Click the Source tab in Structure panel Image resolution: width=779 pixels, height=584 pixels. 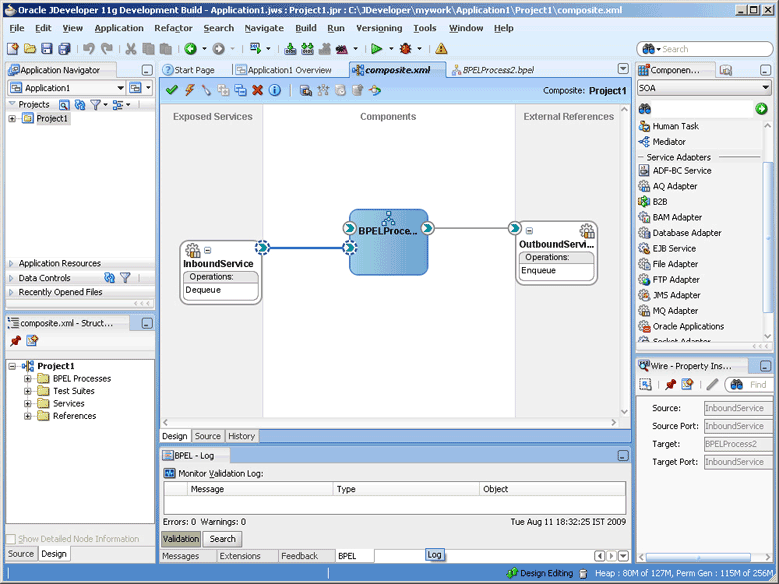click(21, 554)
